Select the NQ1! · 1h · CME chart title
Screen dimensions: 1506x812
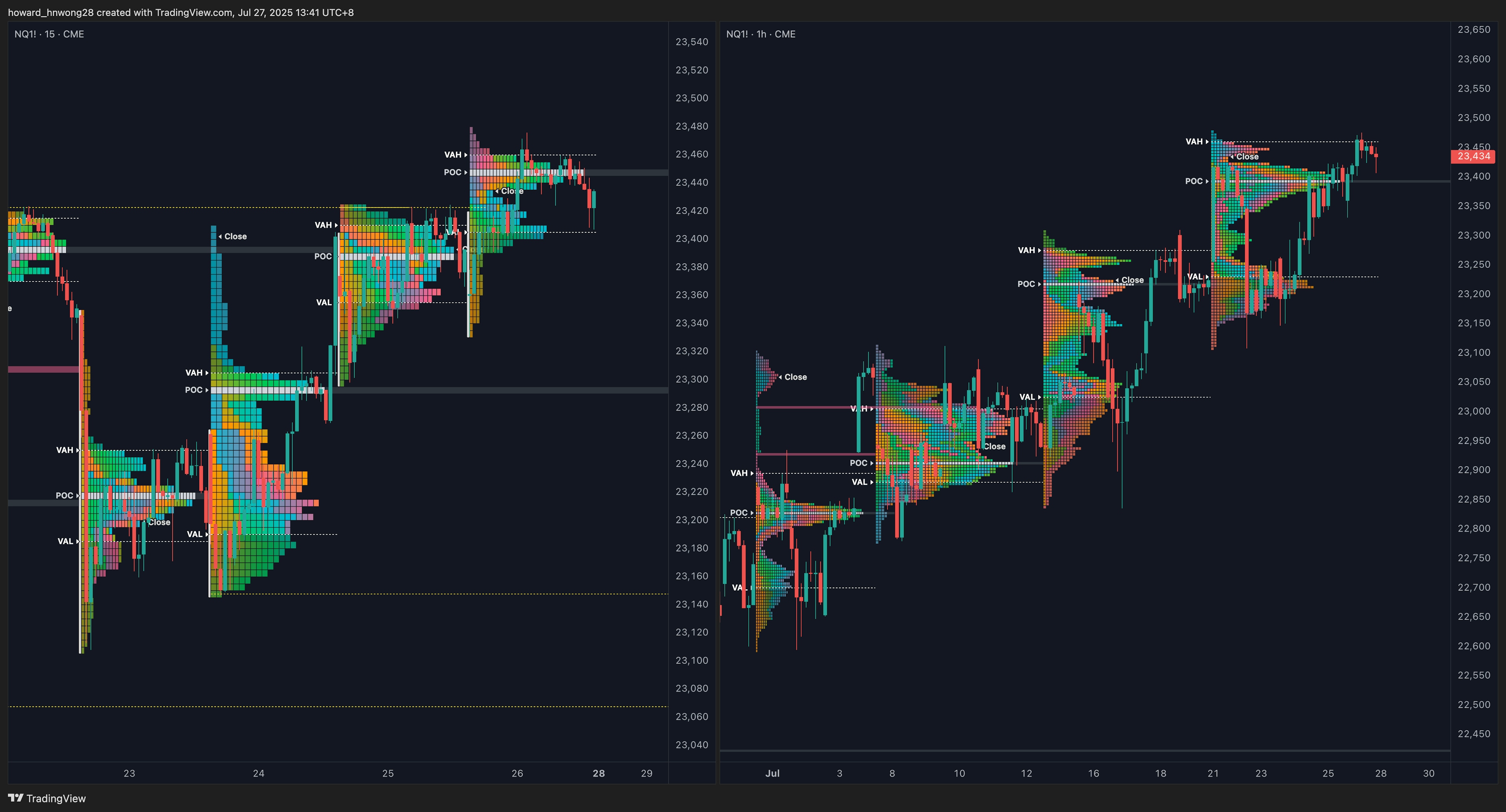[x=760, y=34]
